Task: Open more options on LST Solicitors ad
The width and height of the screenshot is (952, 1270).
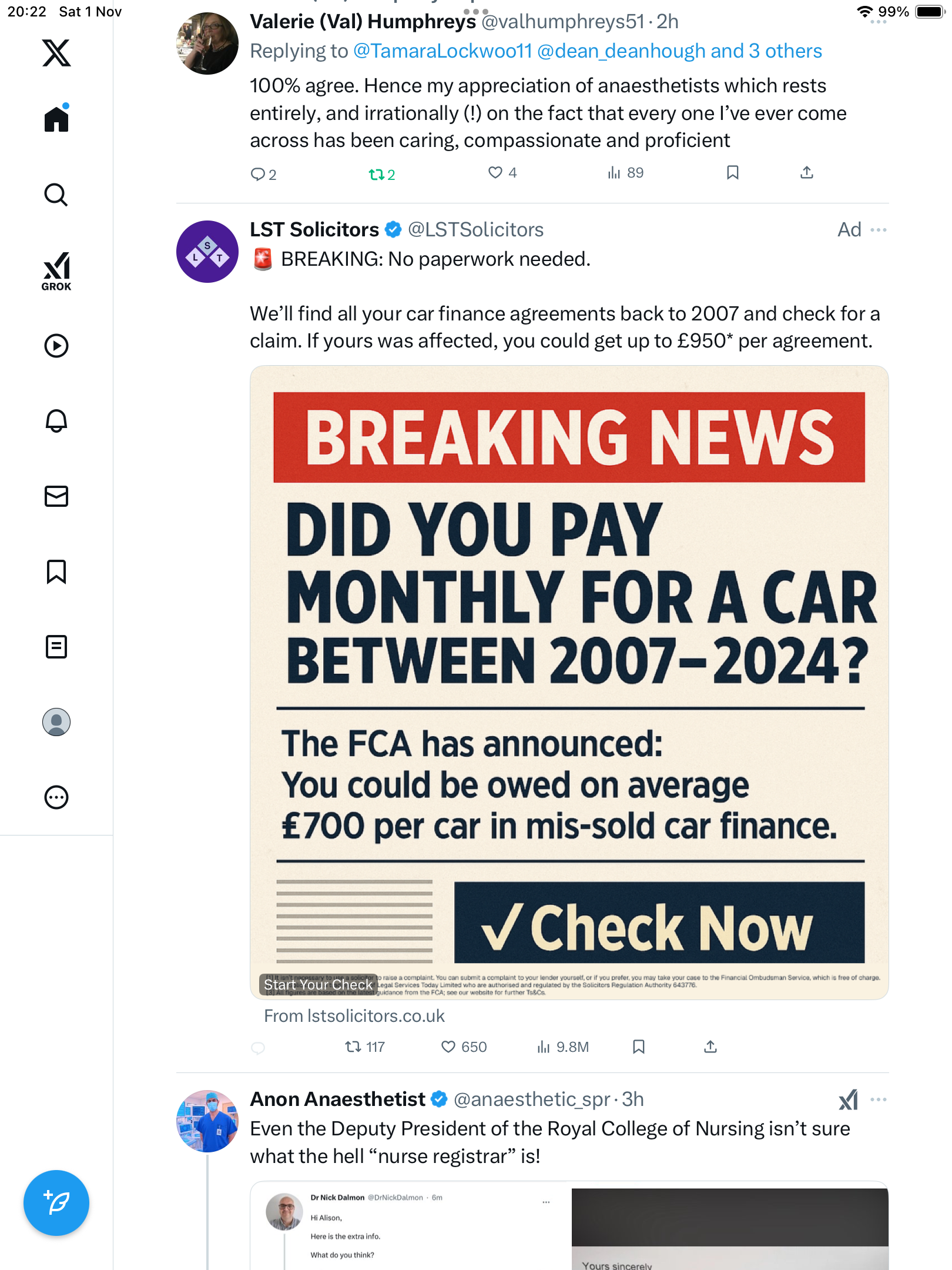Action: [x=879, y=229]
